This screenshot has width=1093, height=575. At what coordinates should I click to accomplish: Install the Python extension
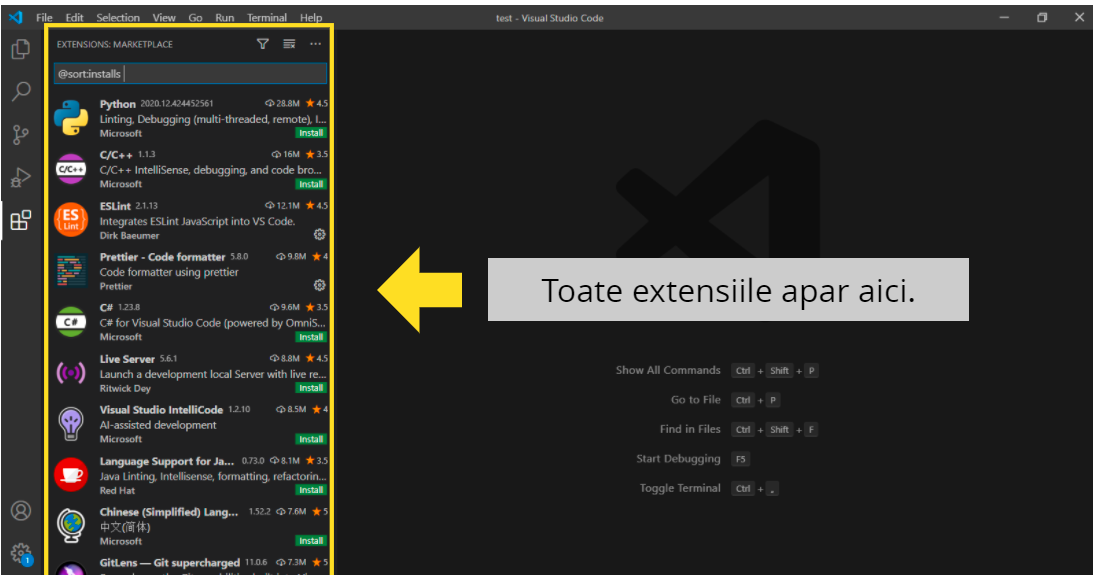tap(311, 133)
